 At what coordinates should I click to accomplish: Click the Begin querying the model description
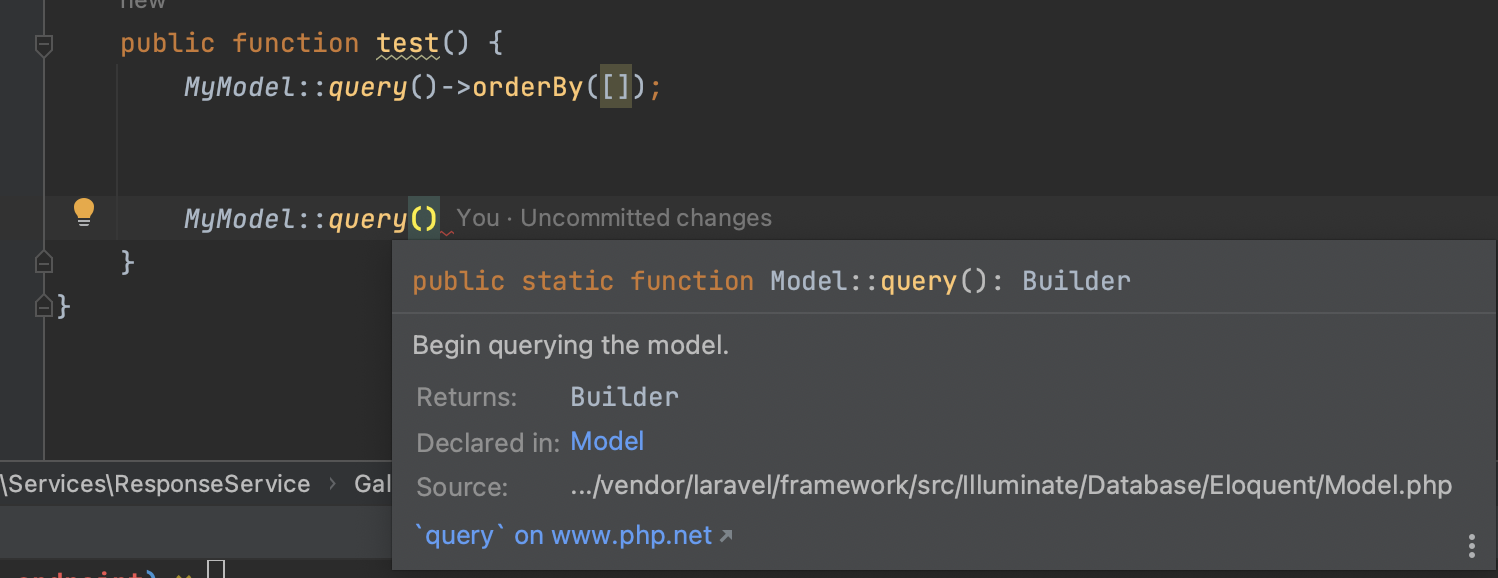tap(571, 344)
